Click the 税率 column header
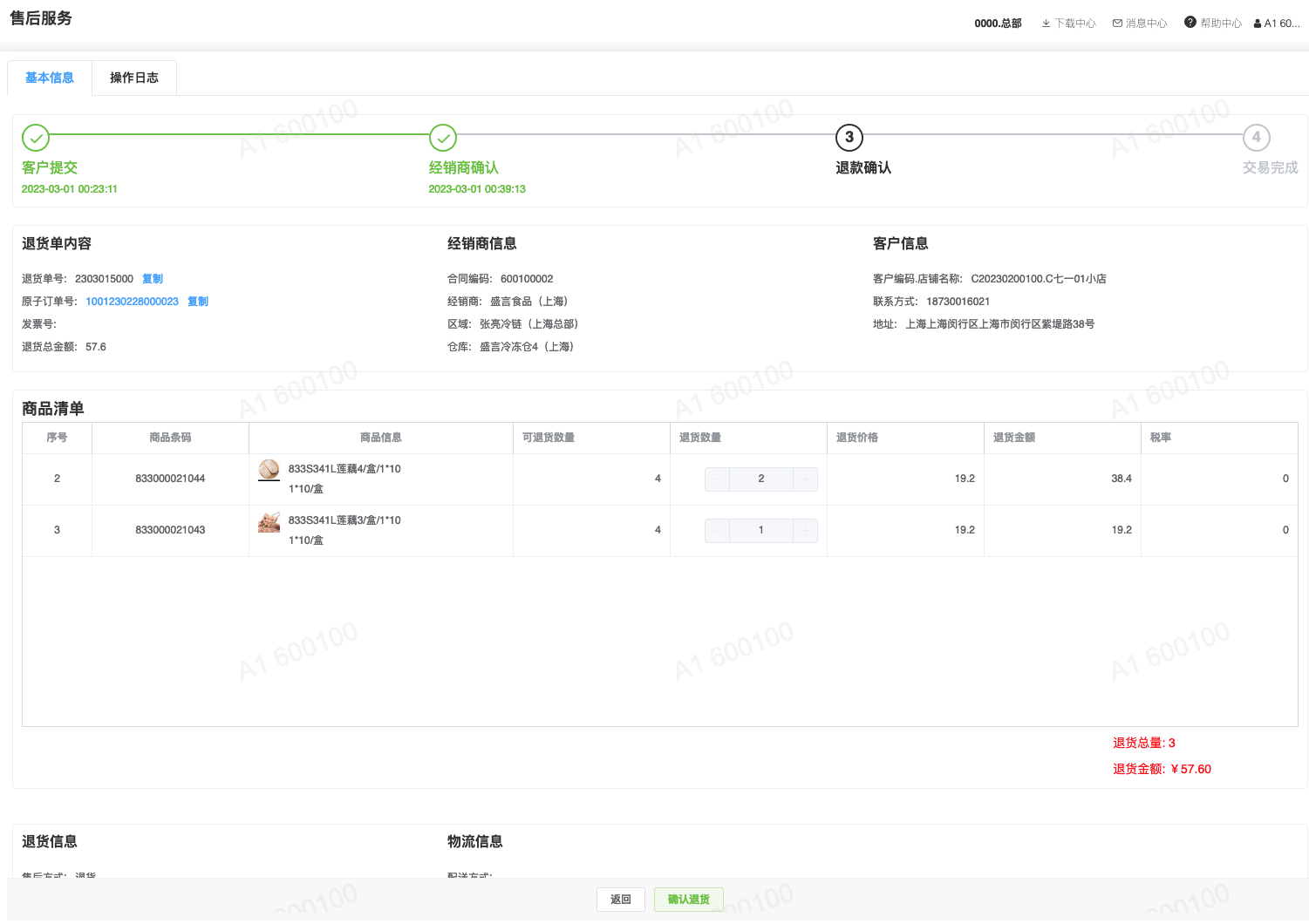Viewport: 1309px width, 924px height. click(x=1219, y=438)
